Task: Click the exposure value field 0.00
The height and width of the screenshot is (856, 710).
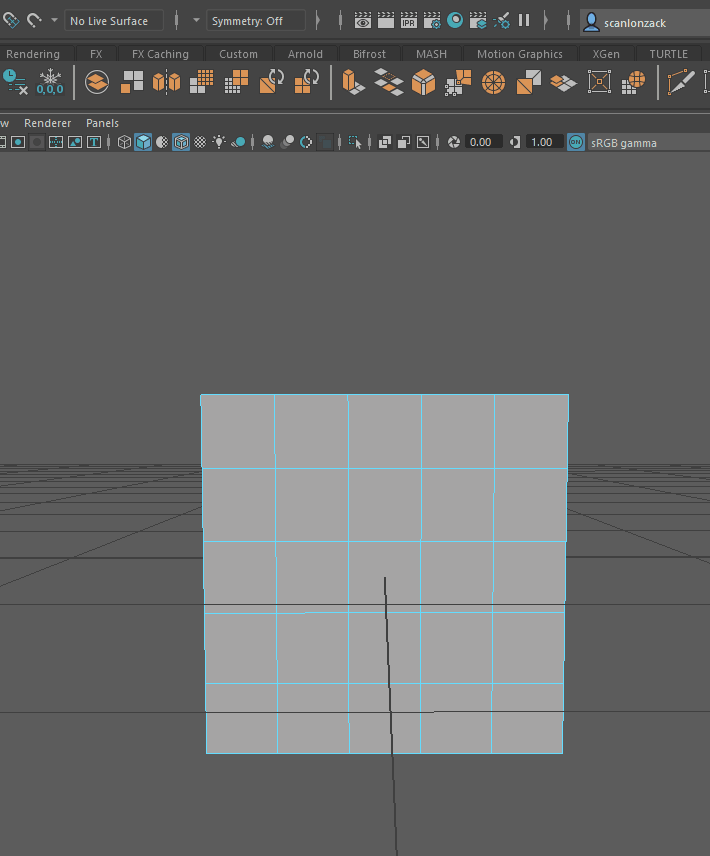Action: pos(483,142)
